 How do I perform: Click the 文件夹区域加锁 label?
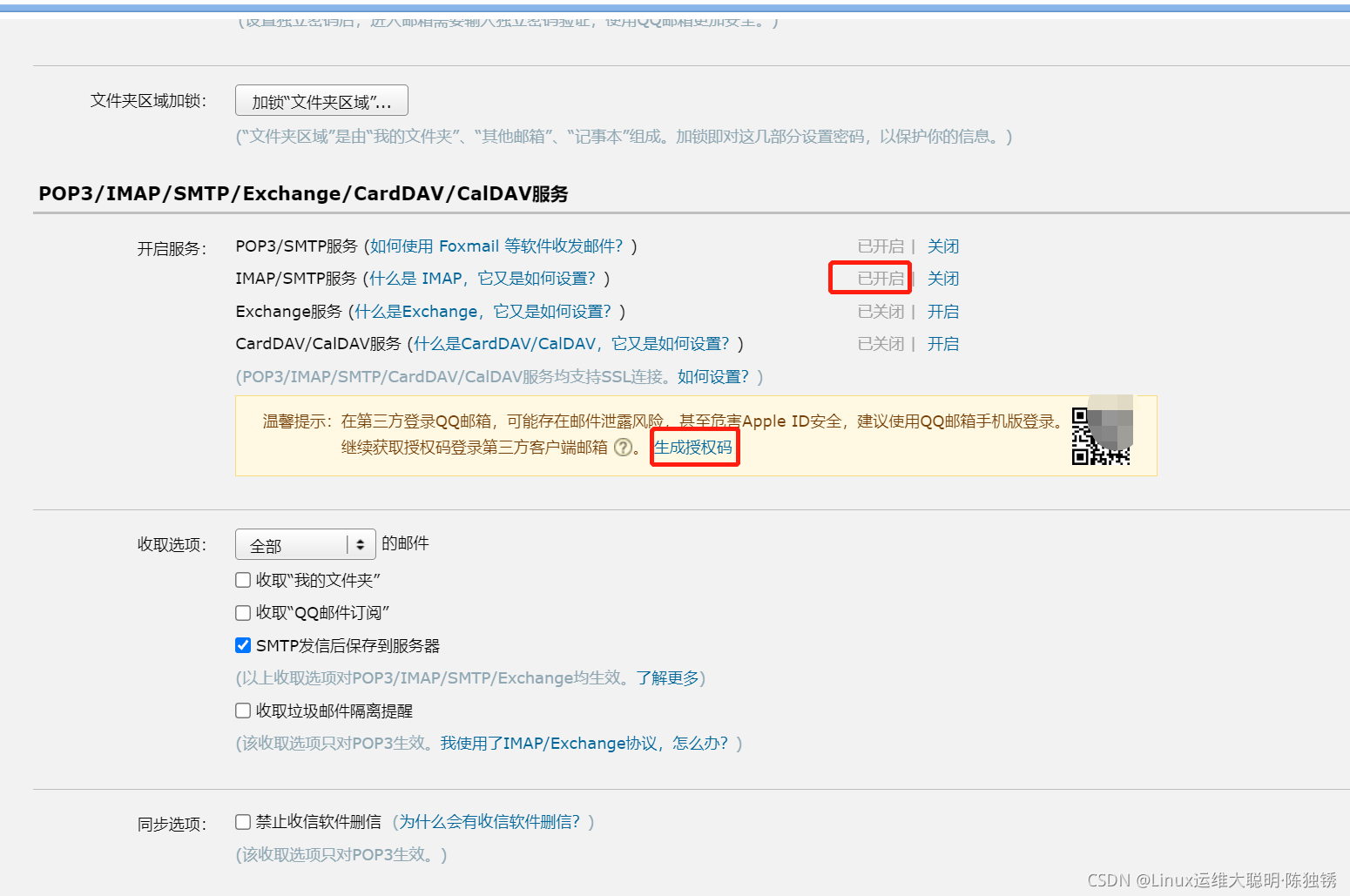[x=148, y=101]
